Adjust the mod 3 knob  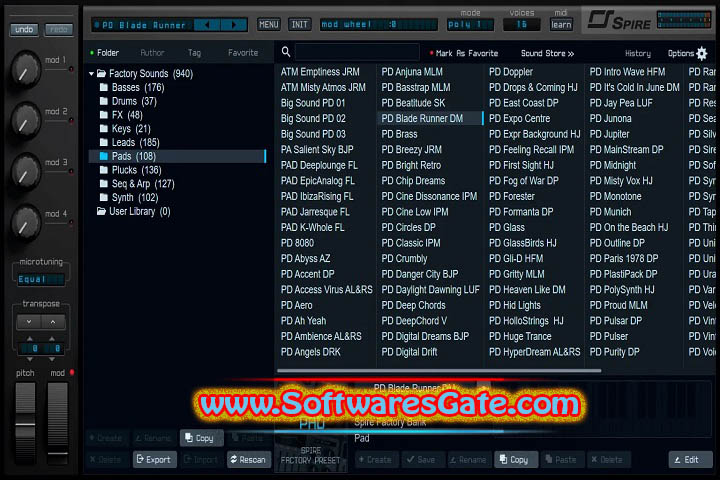25,172
